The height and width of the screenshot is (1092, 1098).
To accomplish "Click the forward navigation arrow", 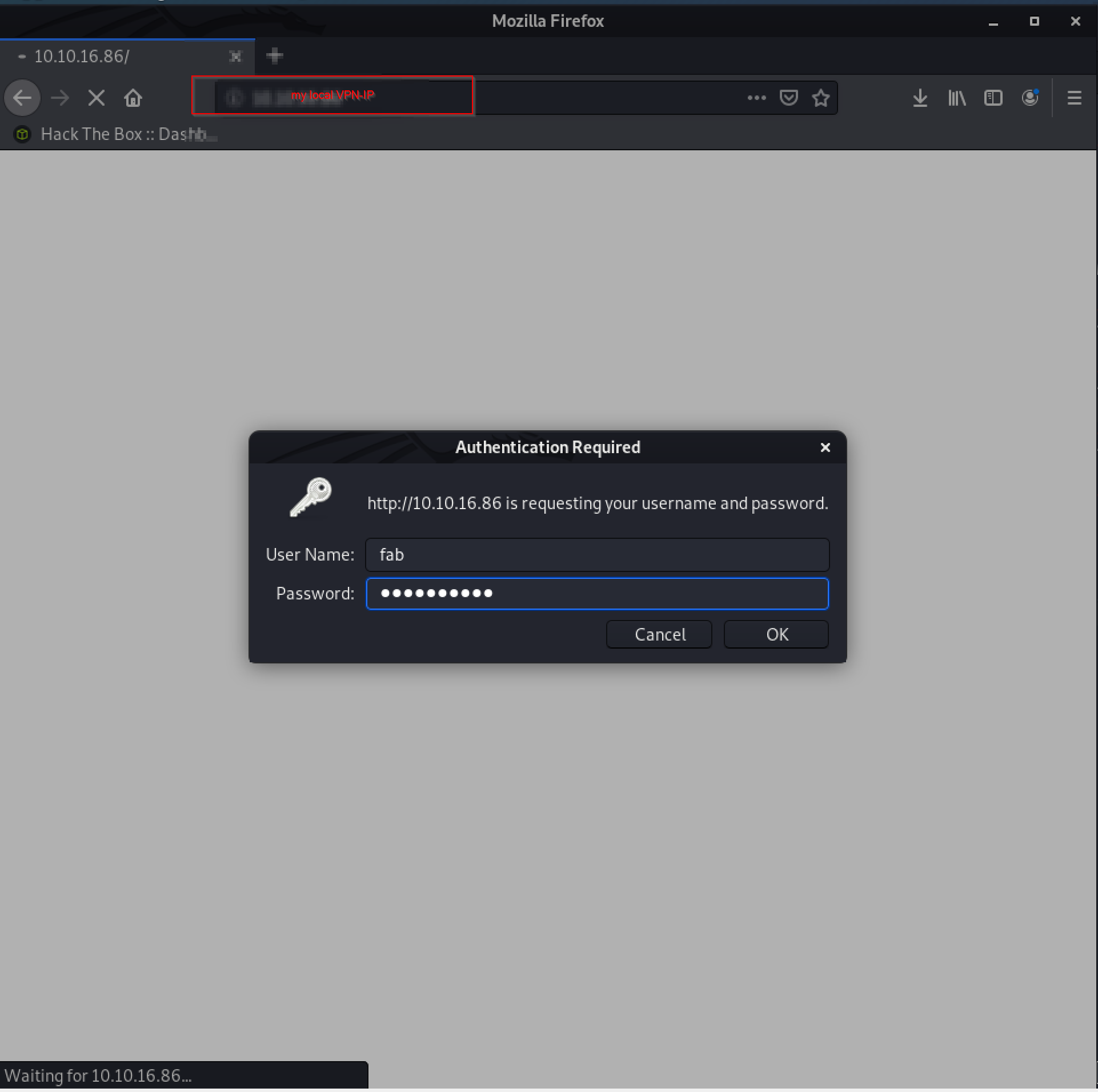I will [60, 98].
